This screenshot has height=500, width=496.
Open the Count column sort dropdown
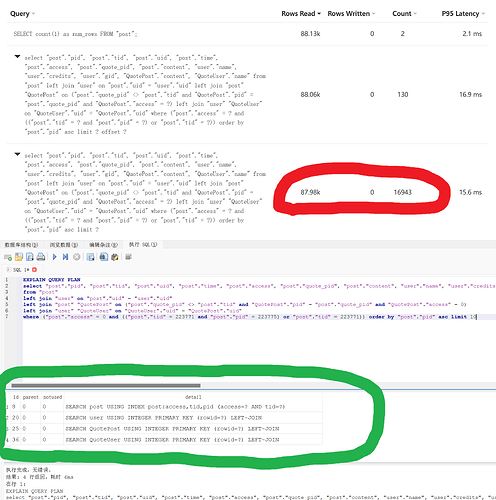(415, 14)
